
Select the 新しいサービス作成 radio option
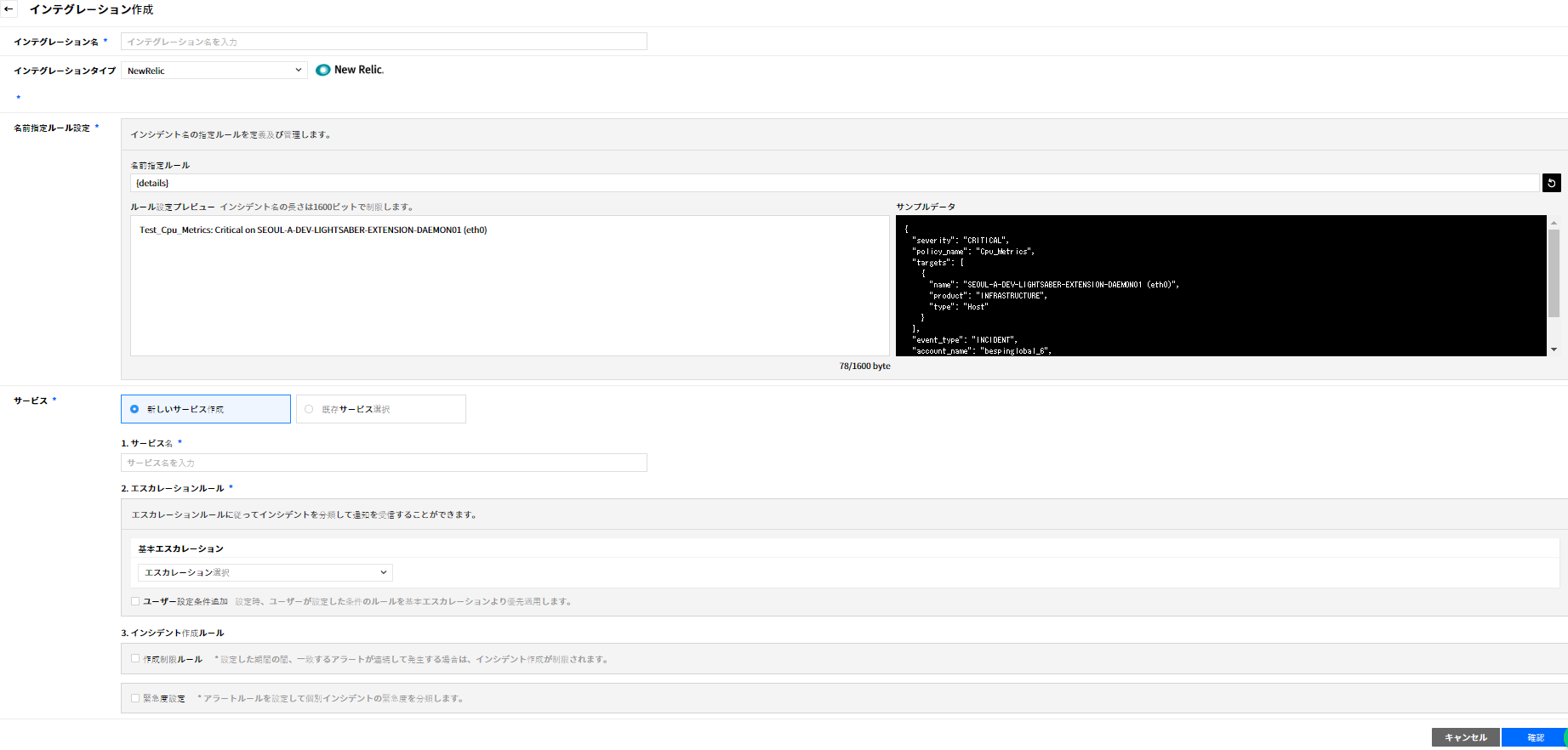click(134, 409)
